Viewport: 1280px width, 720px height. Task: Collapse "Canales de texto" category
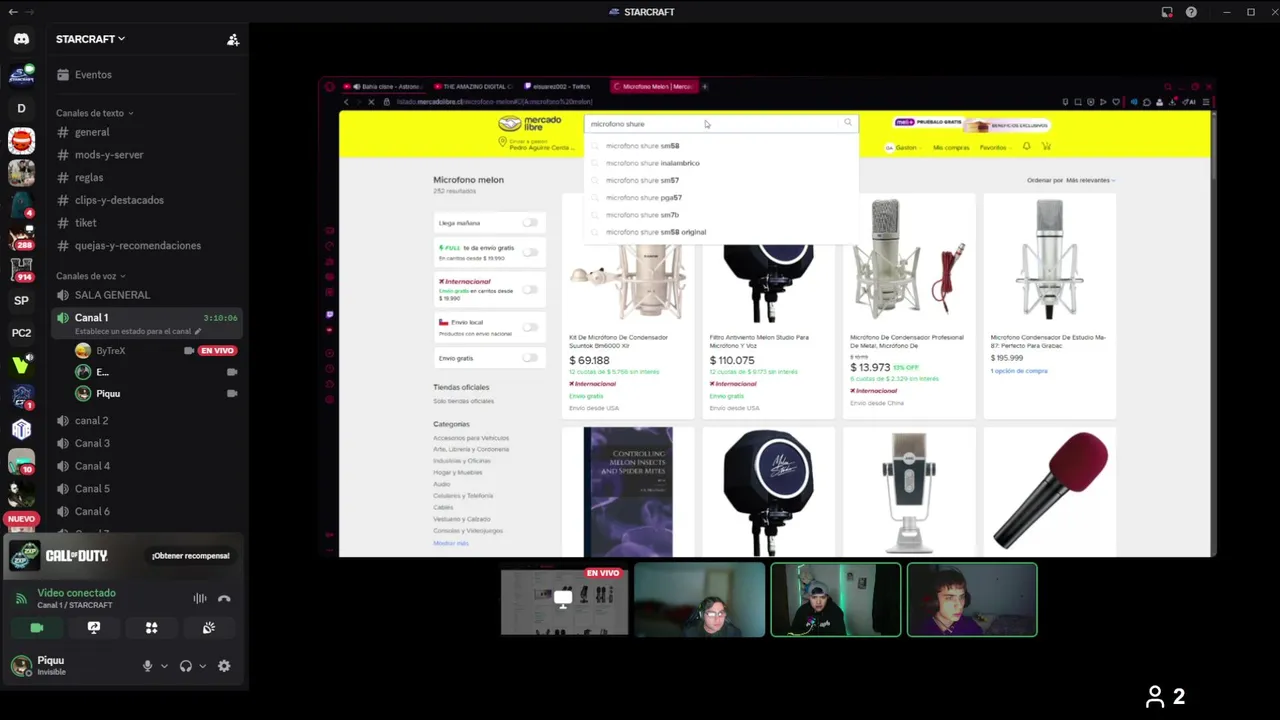[x=95, y=113]
